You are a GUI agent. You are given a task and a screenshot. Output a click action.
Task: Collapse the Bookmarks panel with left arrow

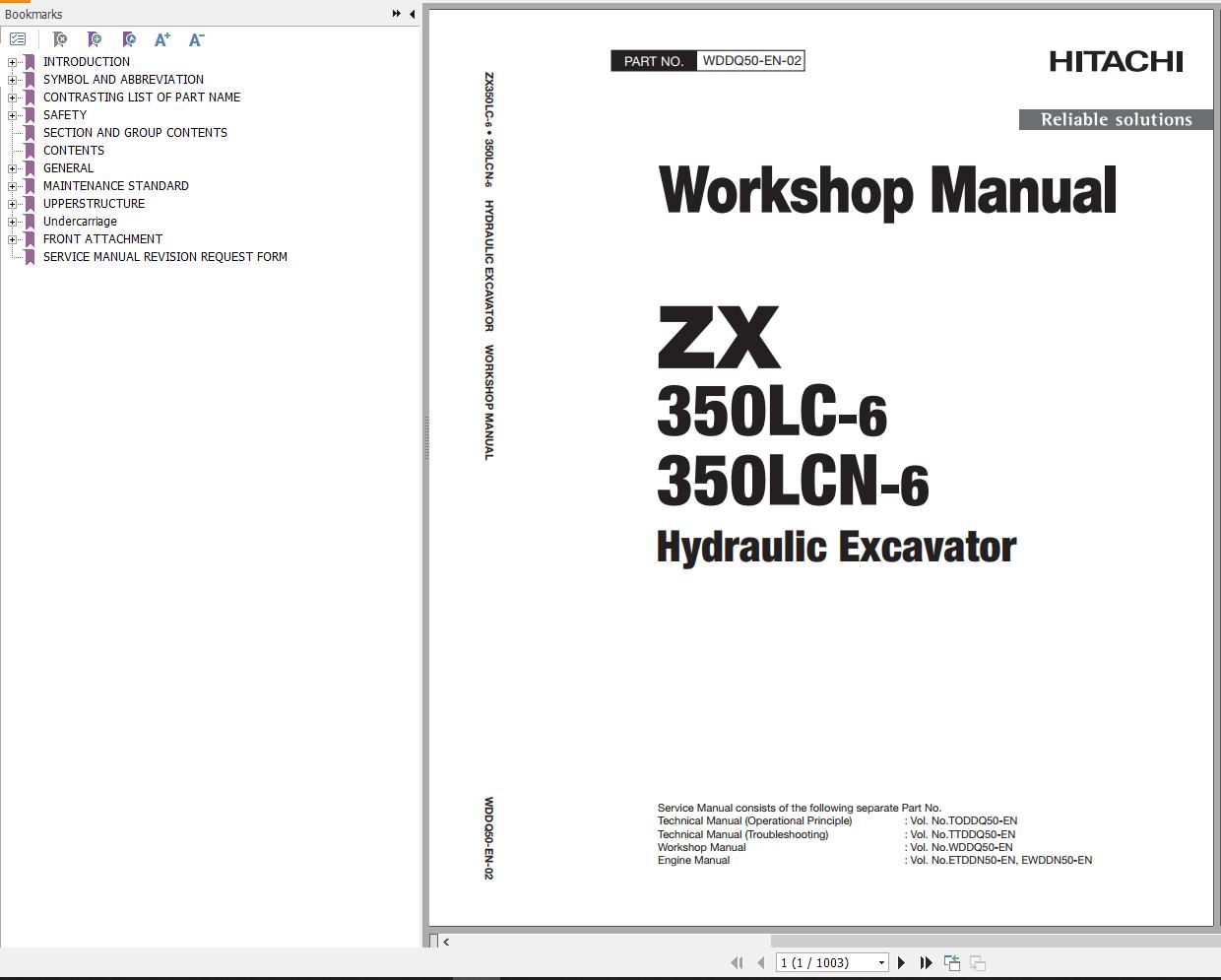(412, 14)
